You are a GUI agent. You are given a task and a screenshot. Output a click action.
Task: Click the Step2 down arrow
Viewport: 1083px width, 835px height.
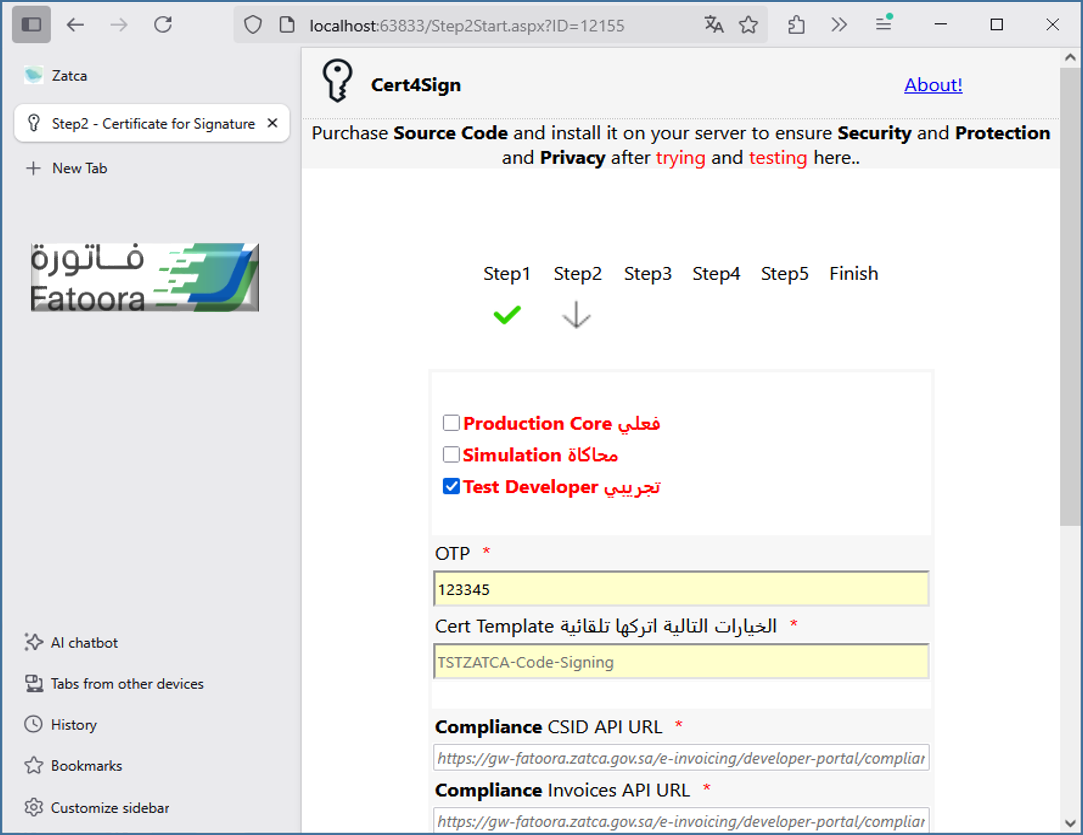click(x=577, y=316)
